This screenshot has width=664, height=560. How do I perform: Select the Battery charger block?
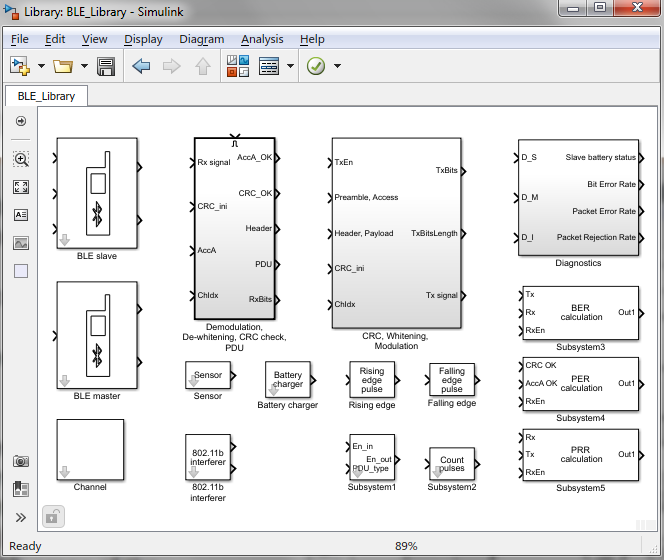[x=288, y=380]
